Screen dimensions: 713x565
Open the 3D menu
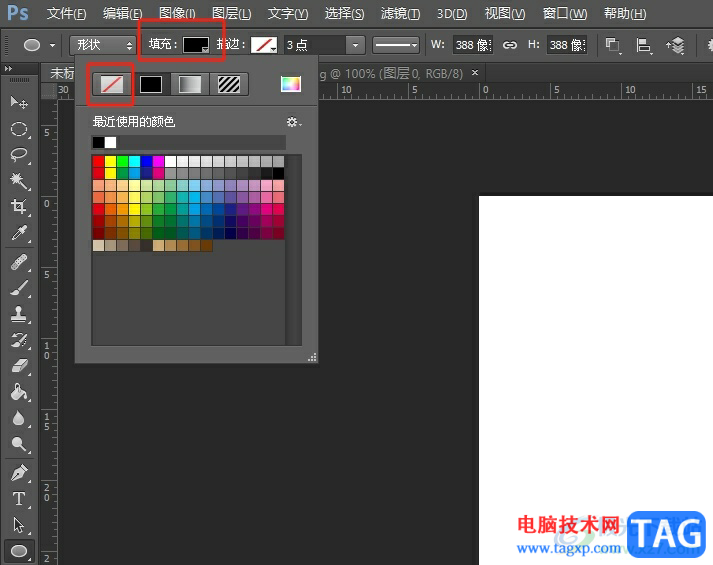[x=452, y=14]
